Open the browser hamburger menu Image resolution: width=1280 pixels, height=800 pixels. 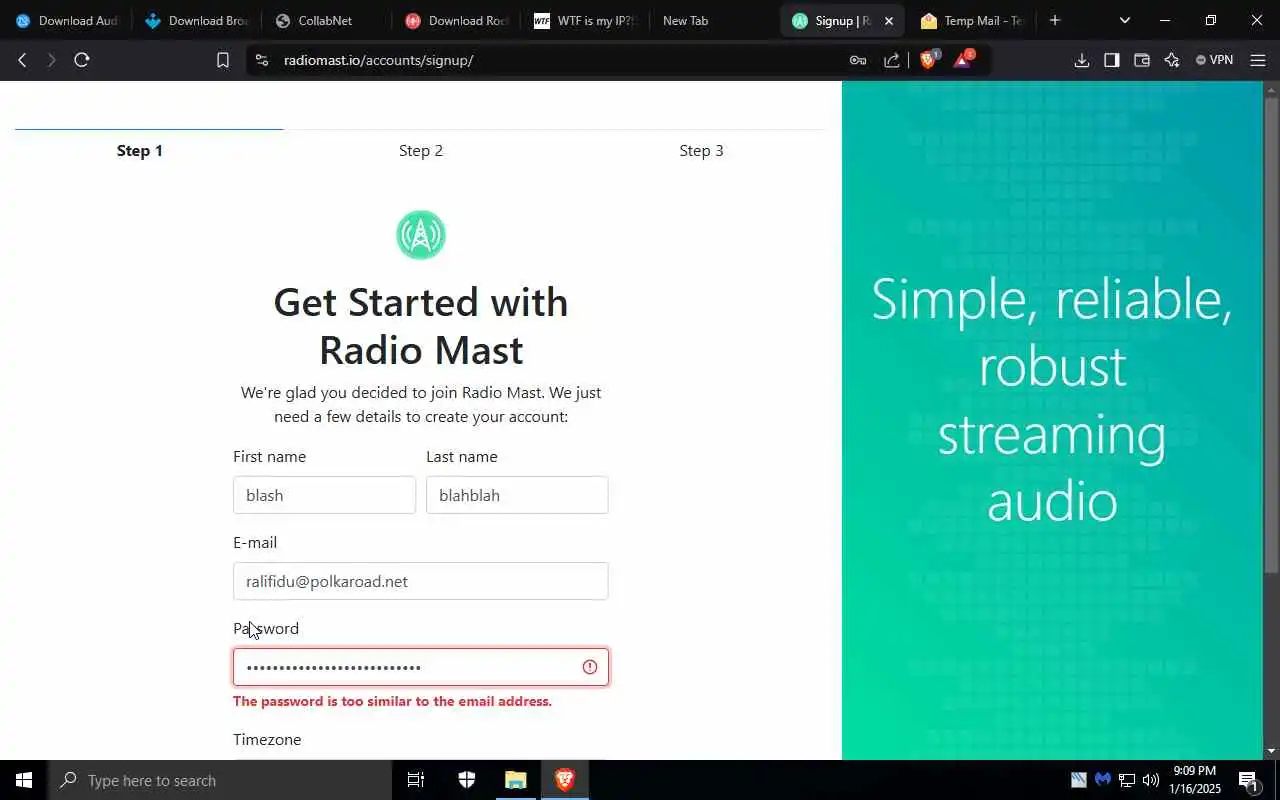point(1258,60)
